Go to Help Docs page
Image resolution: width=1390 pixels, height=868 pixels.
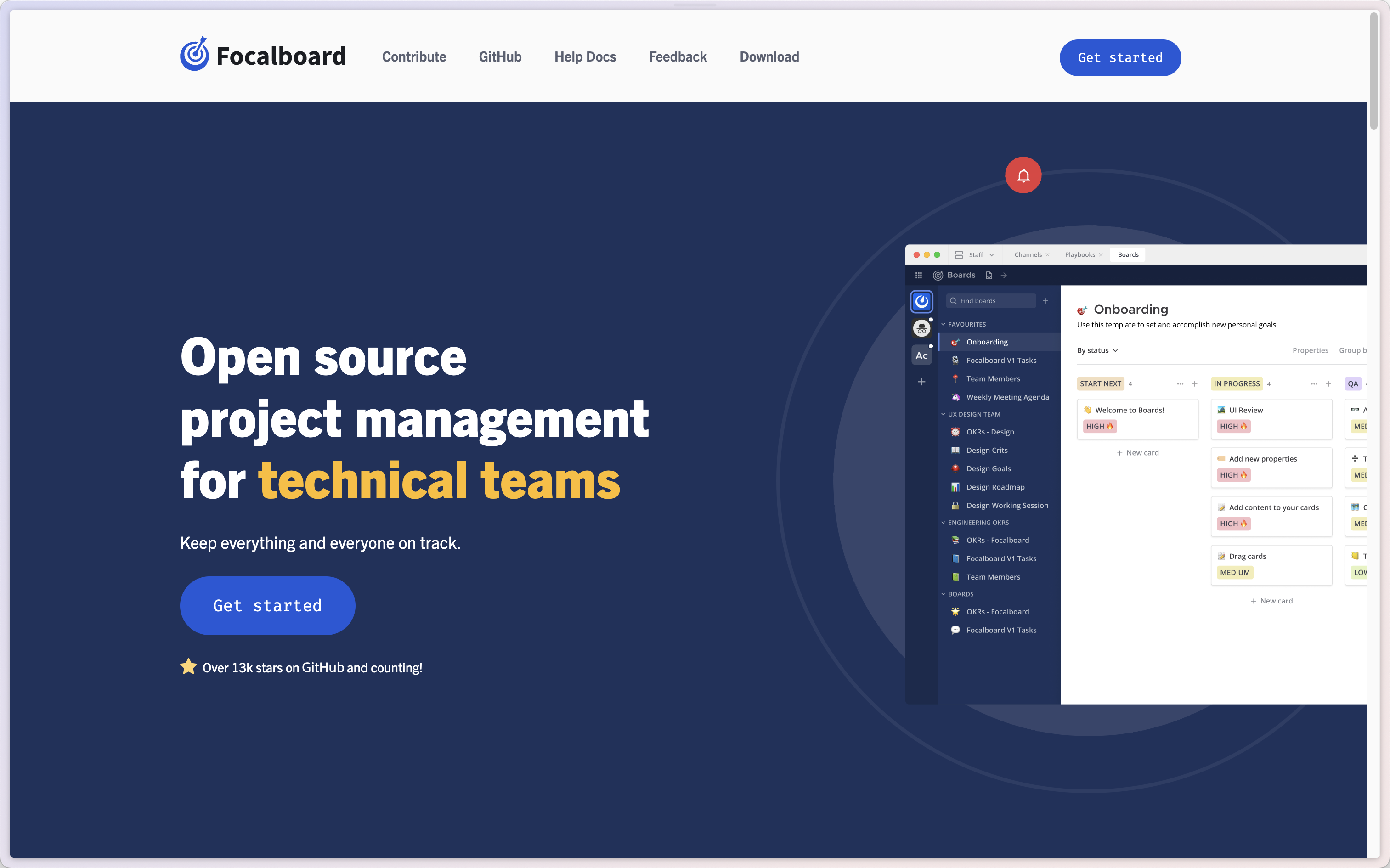(x=585, y=57)
